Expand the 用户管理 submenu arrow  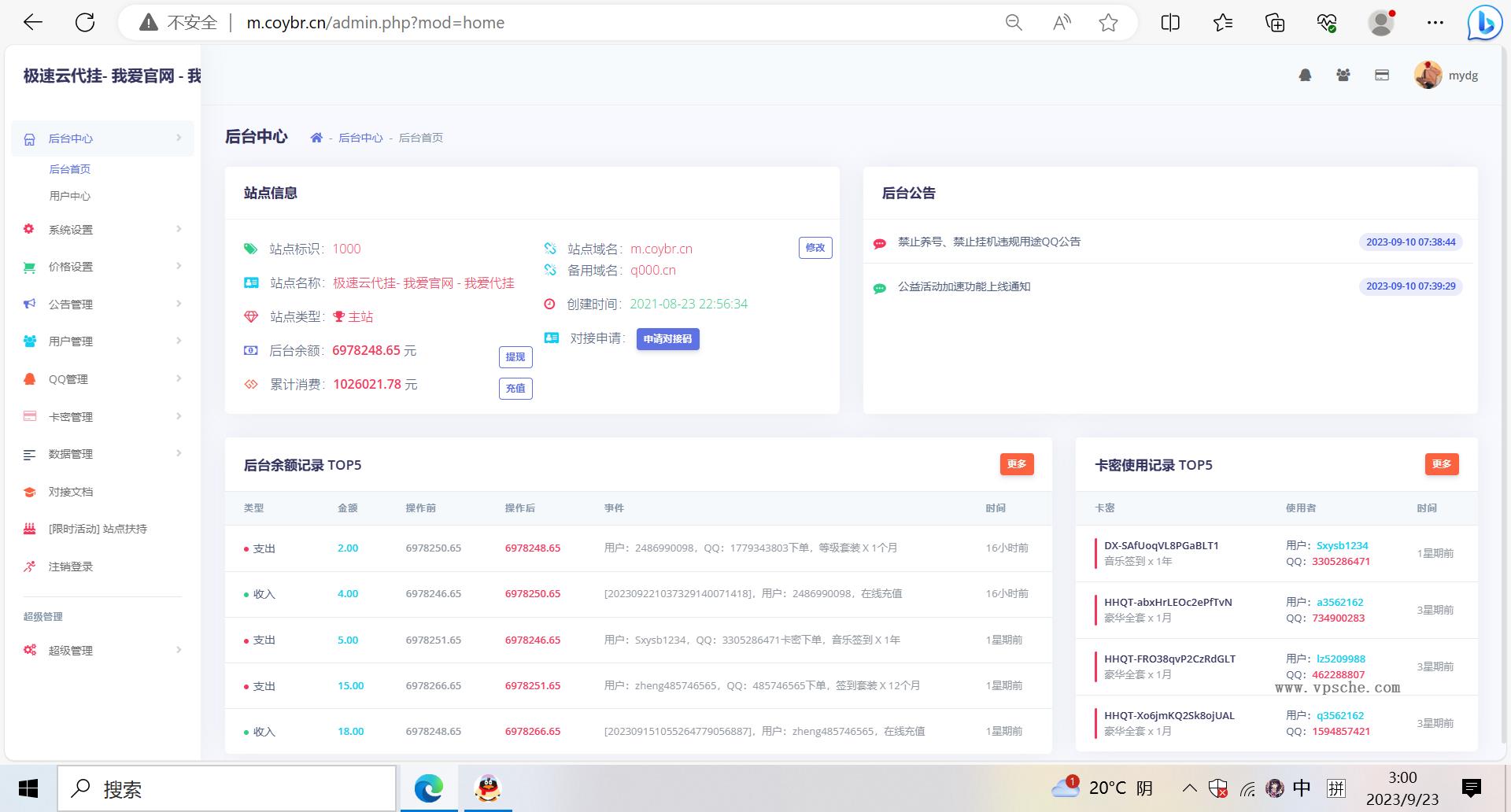point(178,341)
